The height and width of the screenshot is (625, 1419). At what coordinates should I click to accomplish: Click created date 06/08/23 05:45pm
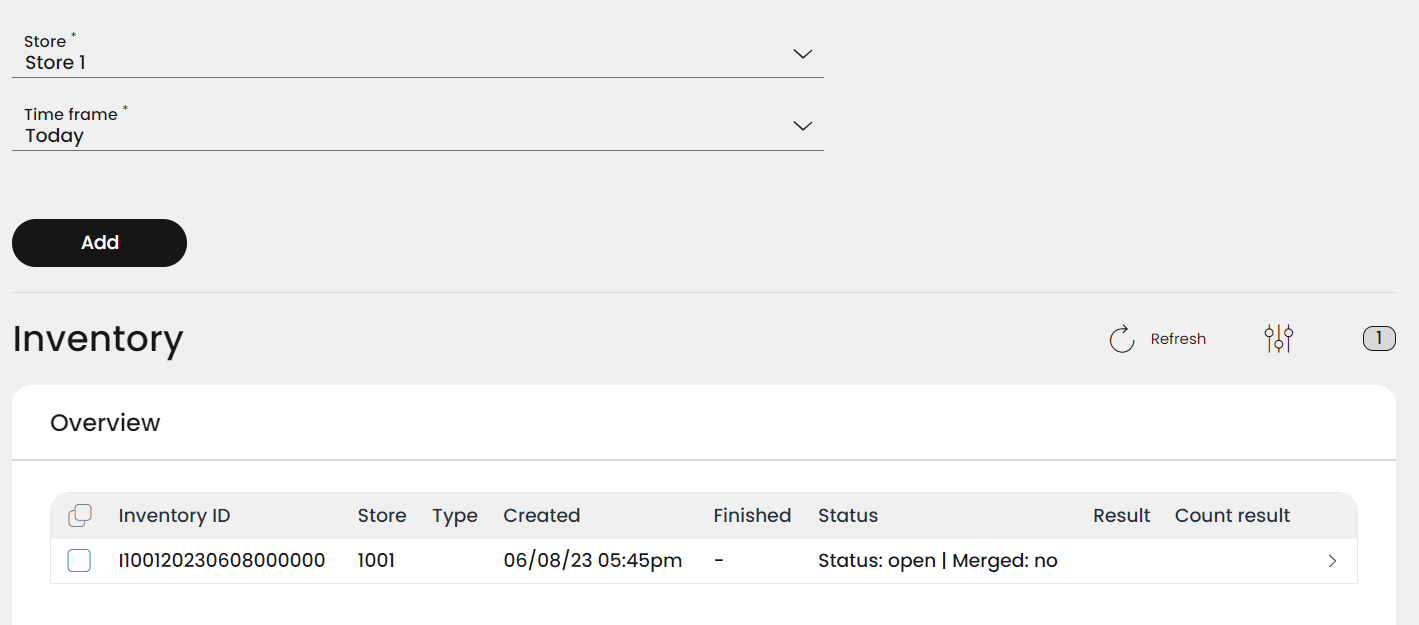(x=593, y=561)
